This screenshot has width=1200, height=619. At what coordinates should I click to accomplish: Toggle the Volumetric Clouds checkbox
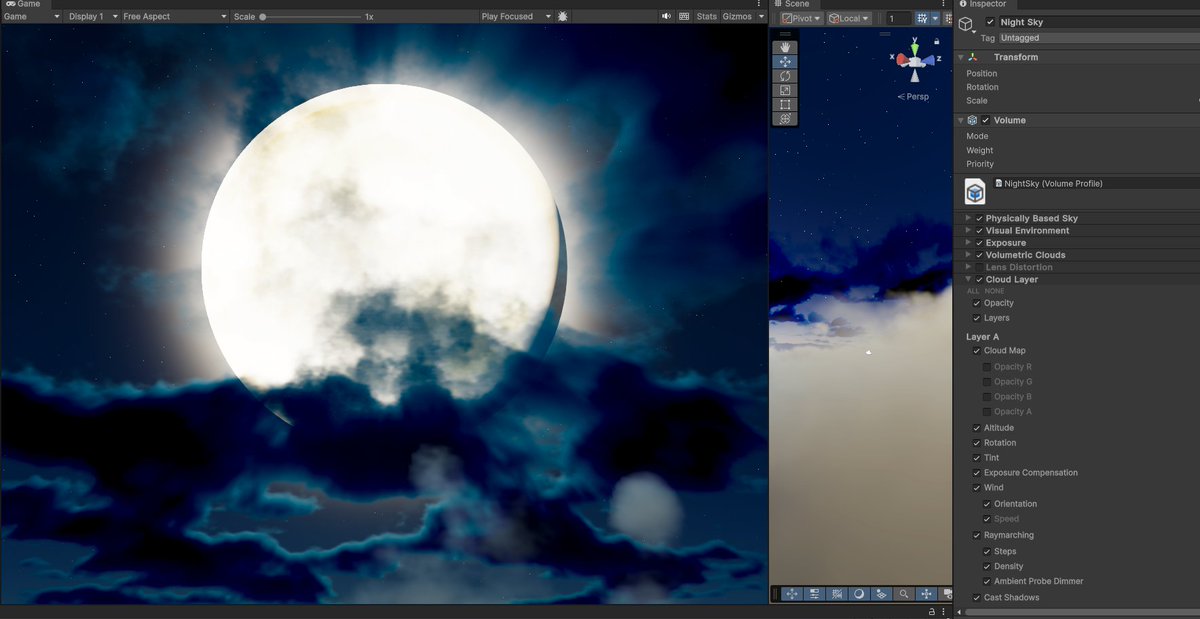pyautogui.click(x=980, y=255)
